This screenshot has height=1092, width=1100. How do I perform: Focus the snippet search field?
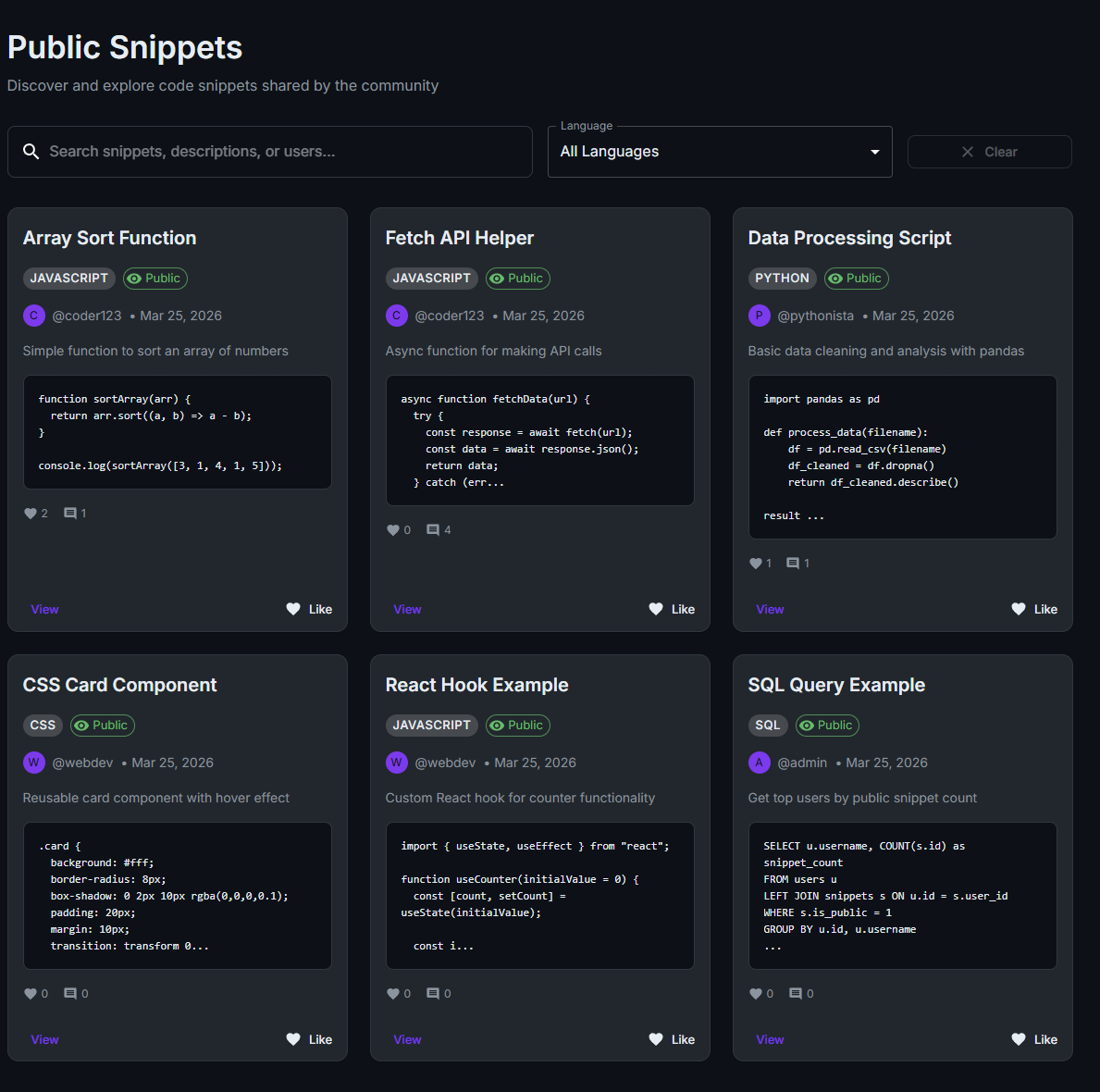pyautogui.click(x=270, y=152)
